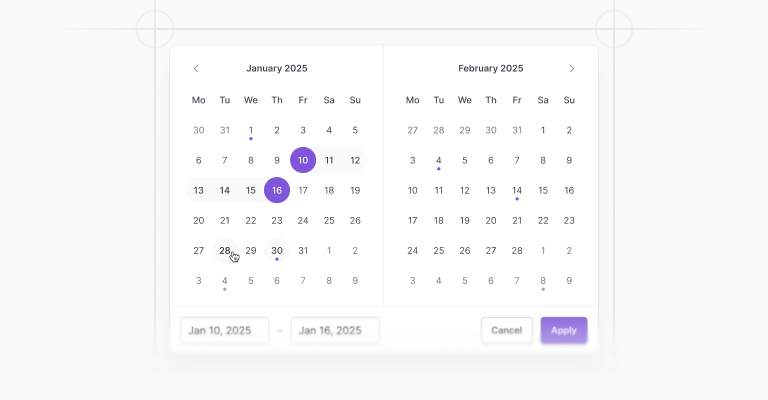
Task: Select January 10, the range start
Action: [x=303, y=160]
